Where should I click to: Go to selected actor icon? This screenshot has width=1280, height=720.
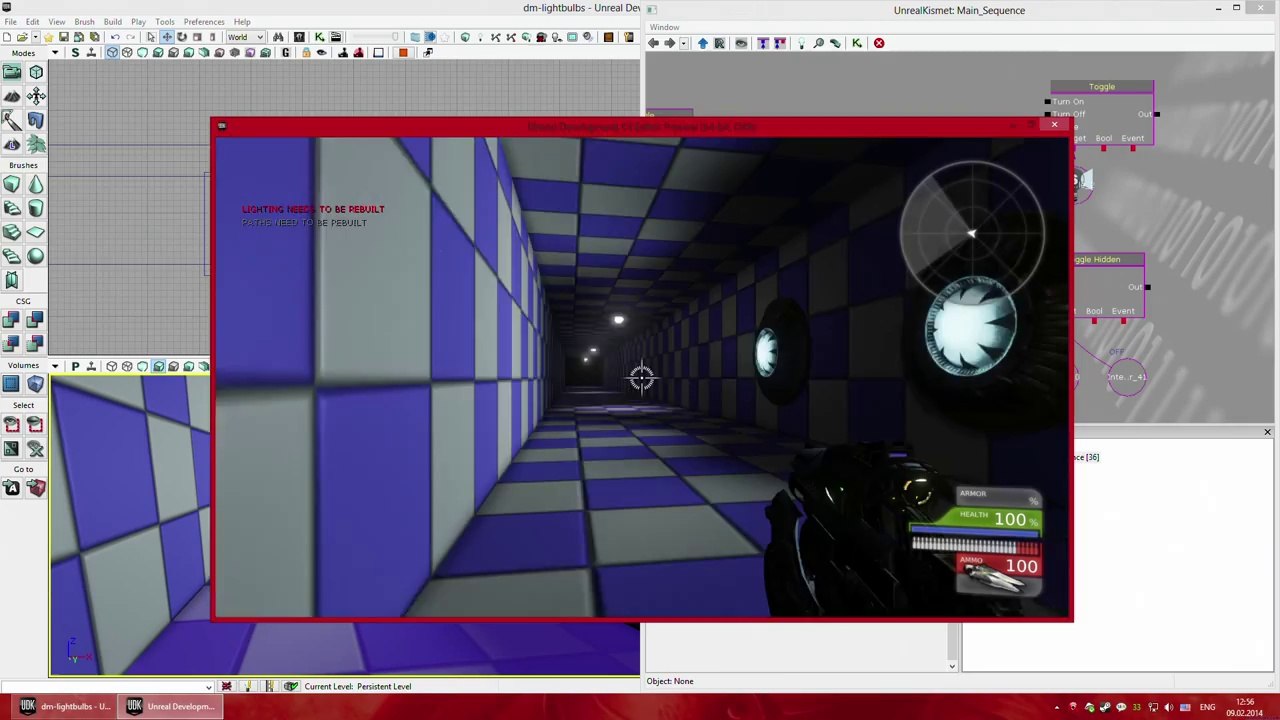pos(12,488)
